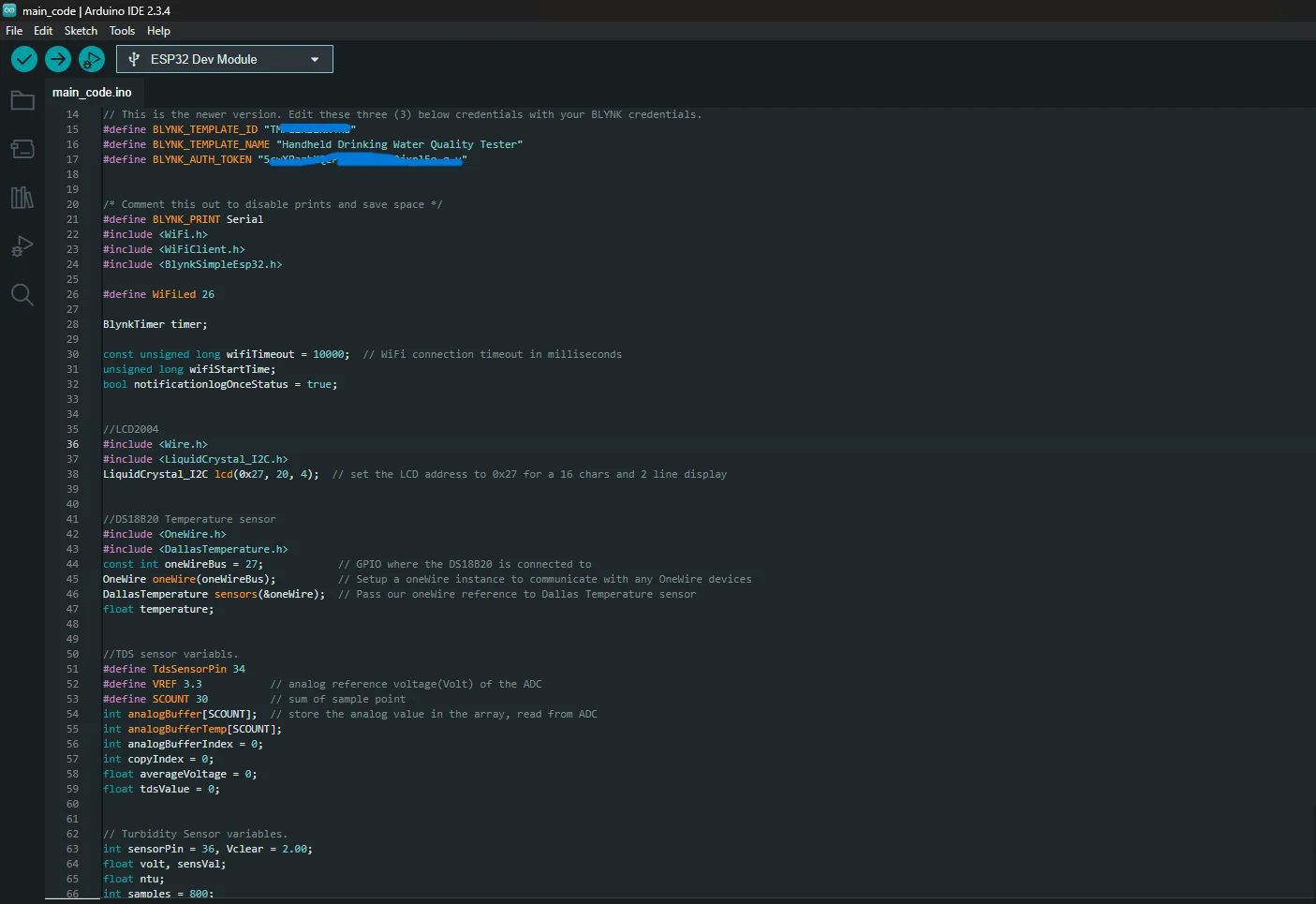
Task: Open the Search magnifier sidebar icon
Action: [x=22, y=295]
